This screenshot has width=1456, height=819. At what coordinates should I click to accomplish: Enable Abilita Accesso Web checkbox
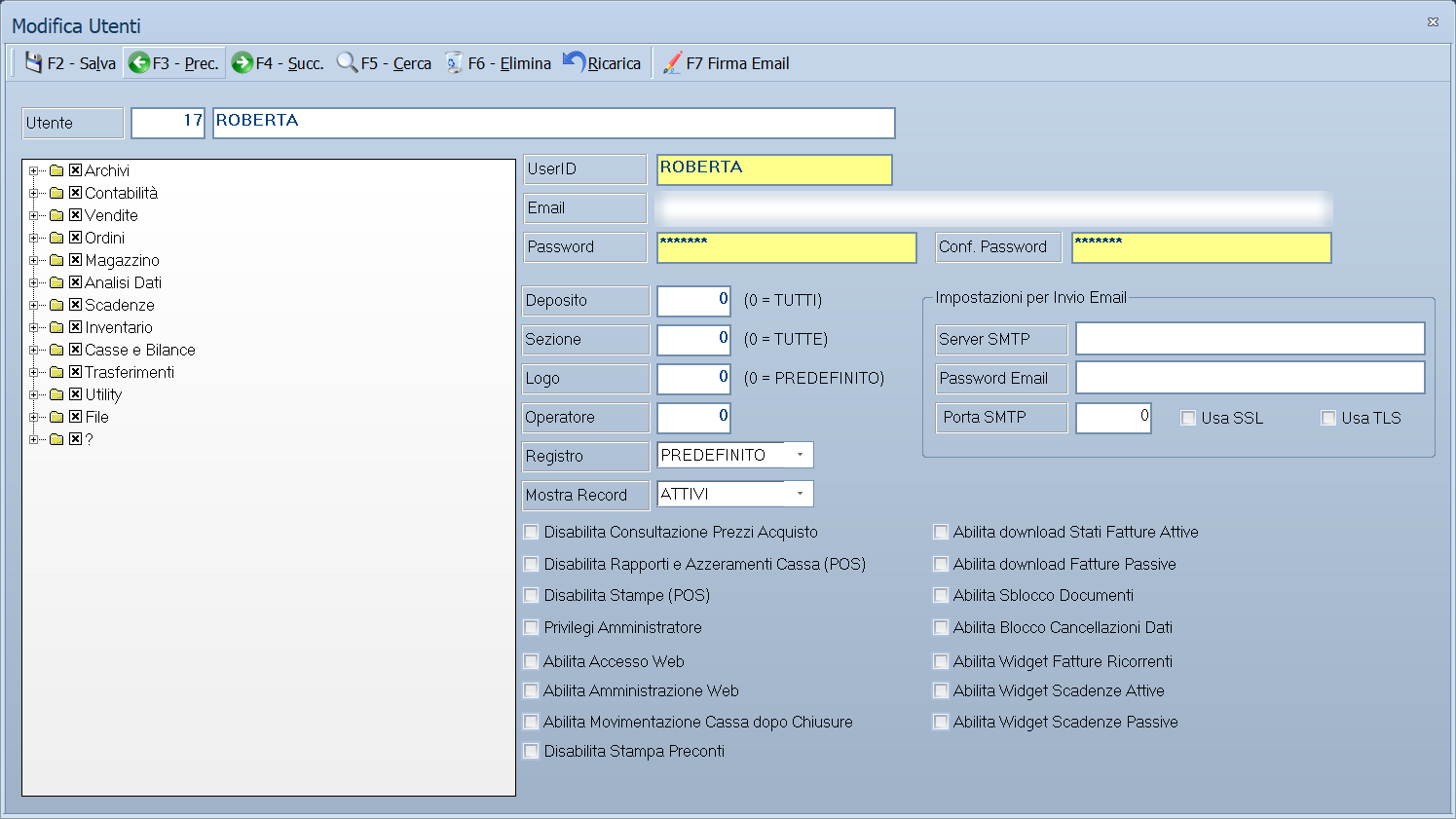(531, 661)
